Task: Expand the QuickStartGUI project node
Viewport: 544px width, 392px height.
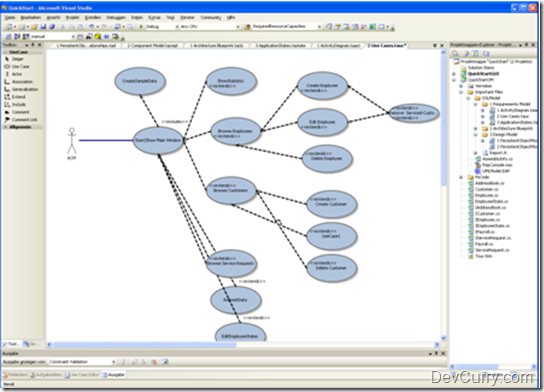Action: pos(454,74)
